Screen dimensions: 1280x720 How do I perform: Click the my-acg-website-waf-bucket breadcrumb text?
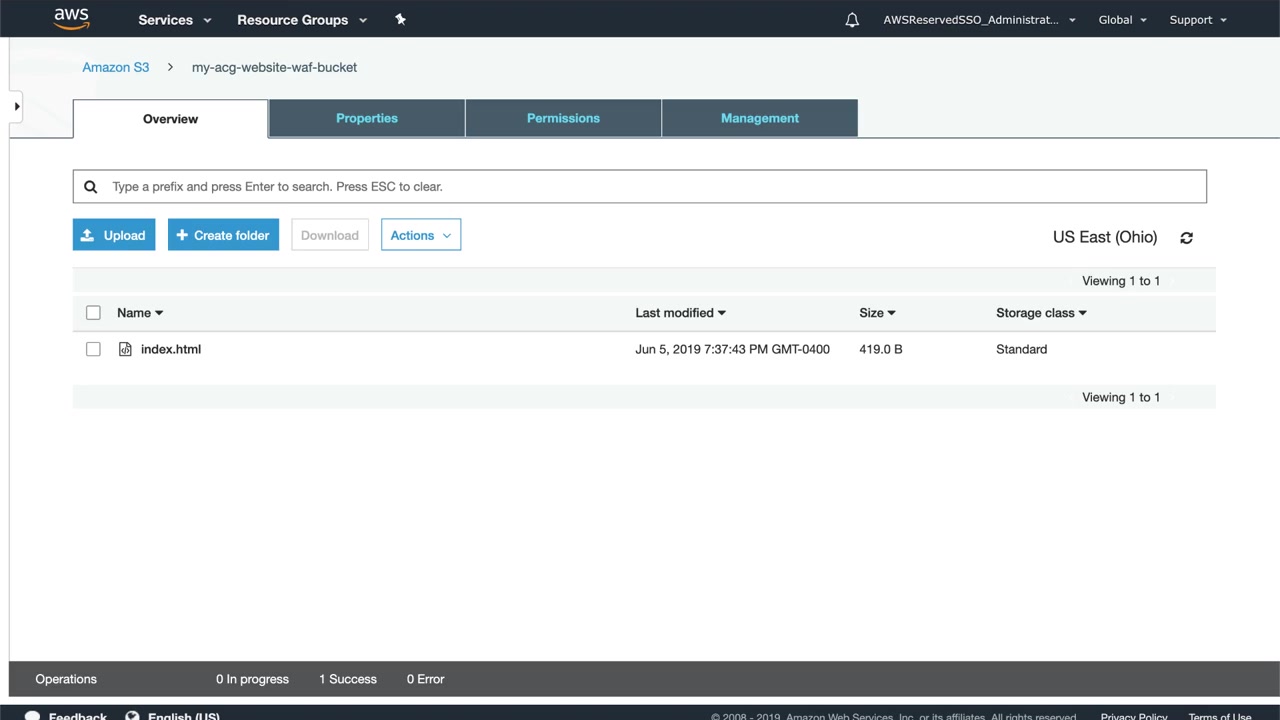tap(274, 67)
